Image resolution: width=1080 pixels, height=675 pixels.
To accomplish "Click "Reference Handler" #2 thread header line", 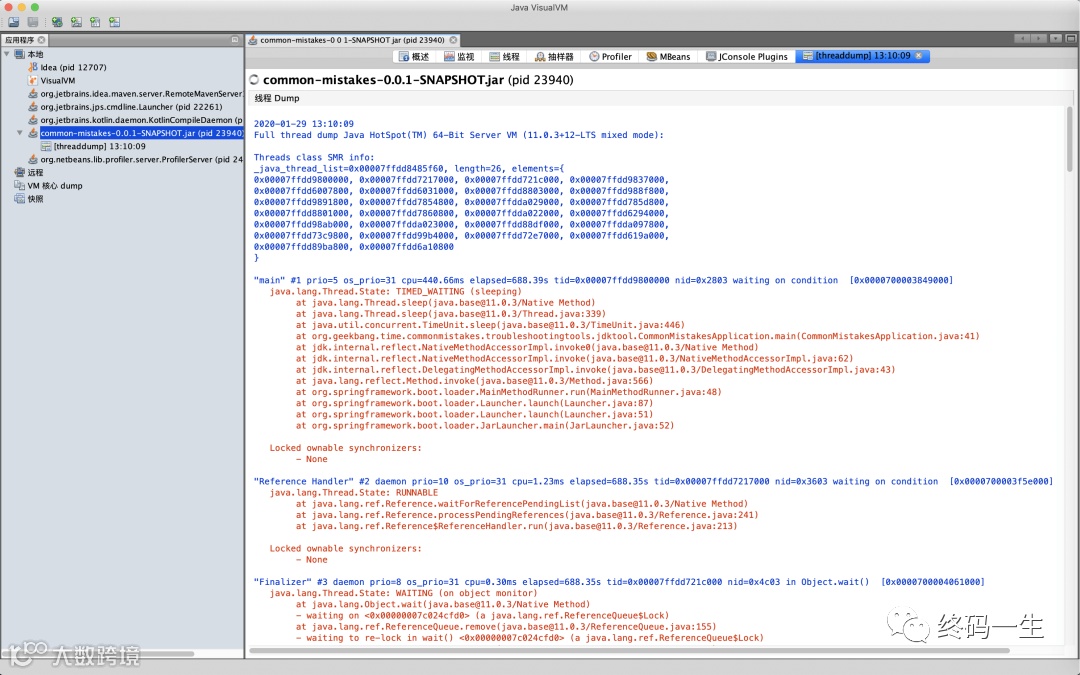I will click(653, 481).
